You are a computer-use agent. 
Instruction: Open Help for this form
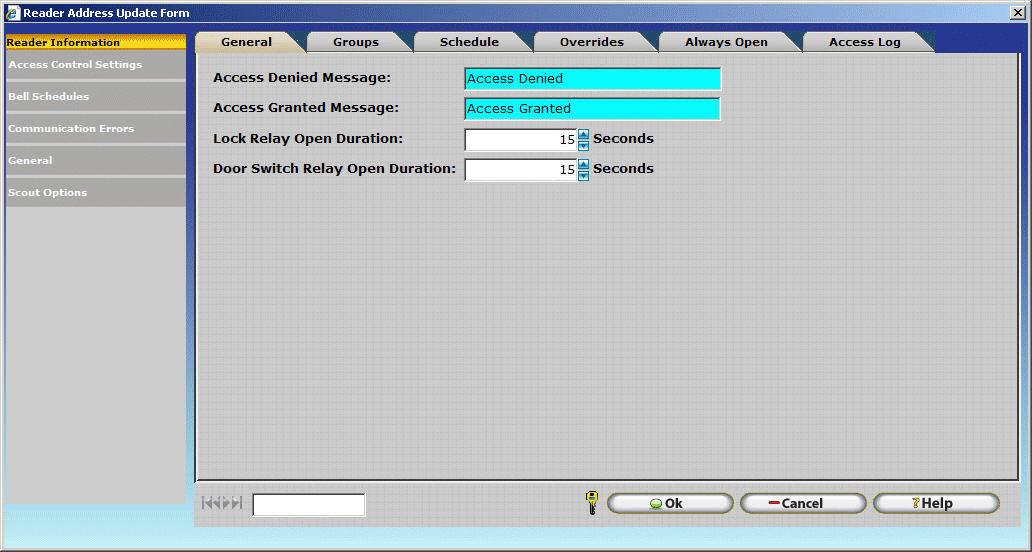935,503
